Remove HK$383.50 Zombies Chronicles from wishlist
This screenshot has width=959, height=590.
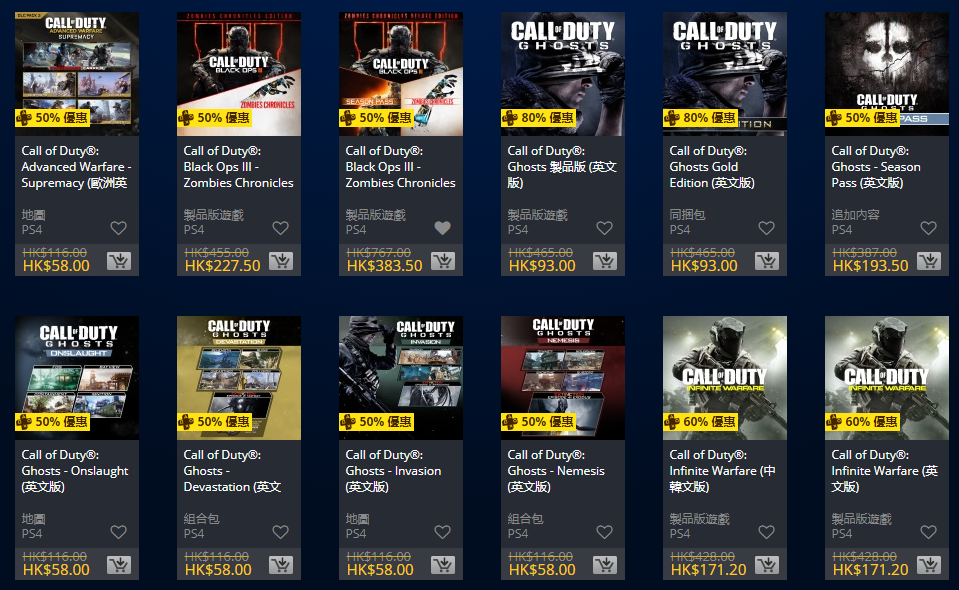tap(443, 228)
